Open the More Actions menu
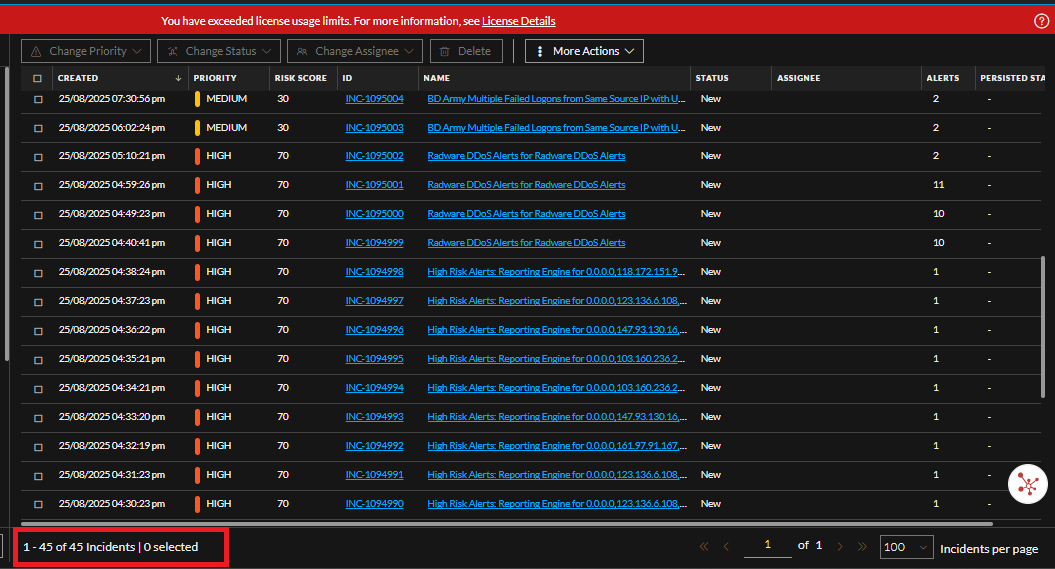1055x569 pixels. (584, 51)
